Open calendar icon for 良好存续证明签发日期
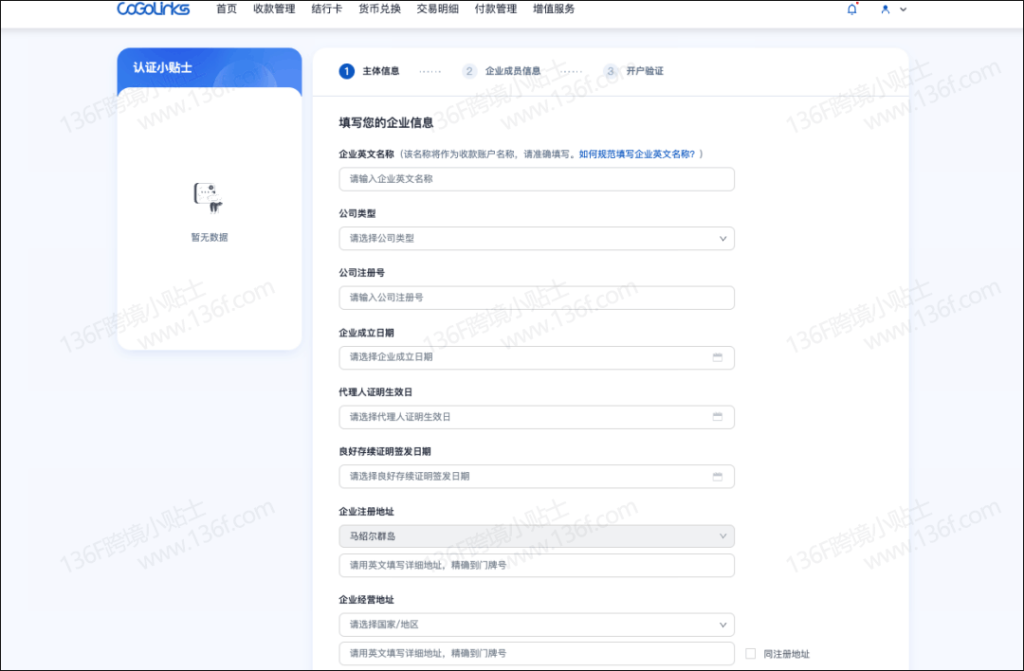 pos(717,476)
